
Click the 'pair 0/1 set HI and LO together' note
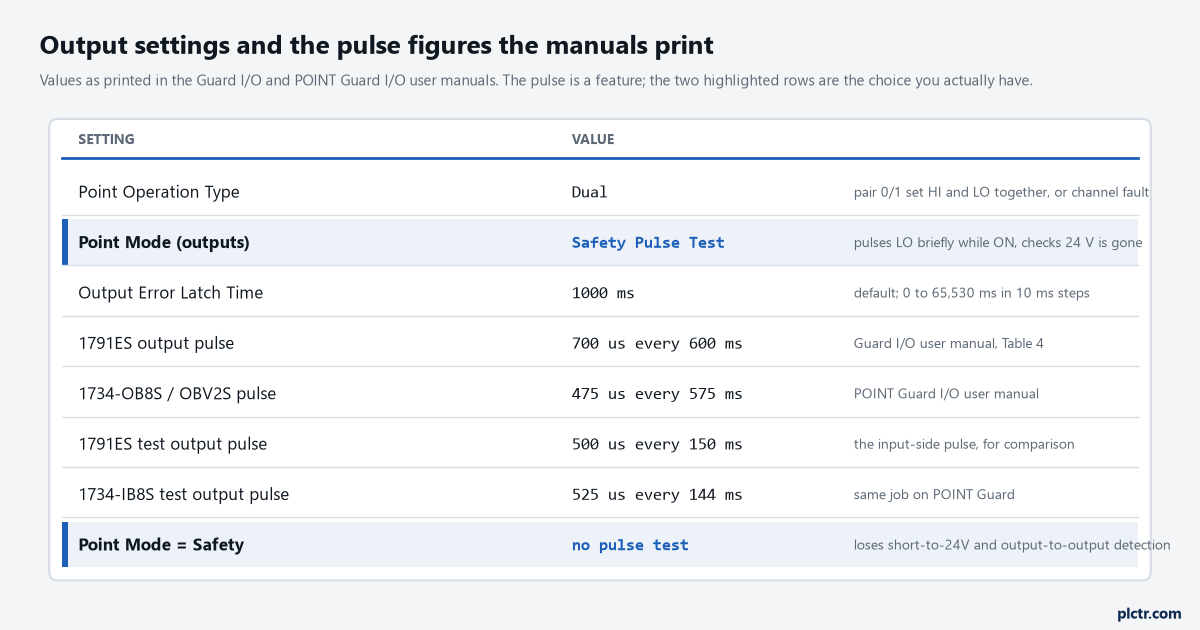point(1001,192)
